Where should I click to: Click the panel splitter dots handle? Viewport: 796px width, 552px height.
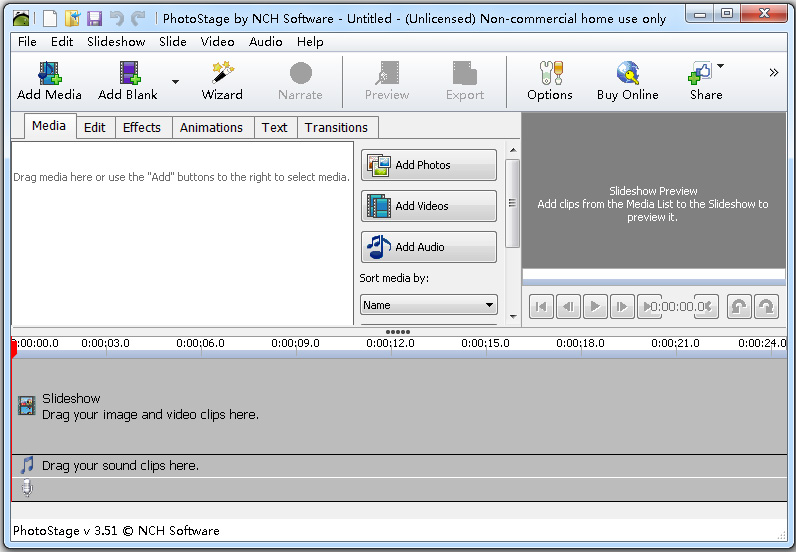click(398, 332)
